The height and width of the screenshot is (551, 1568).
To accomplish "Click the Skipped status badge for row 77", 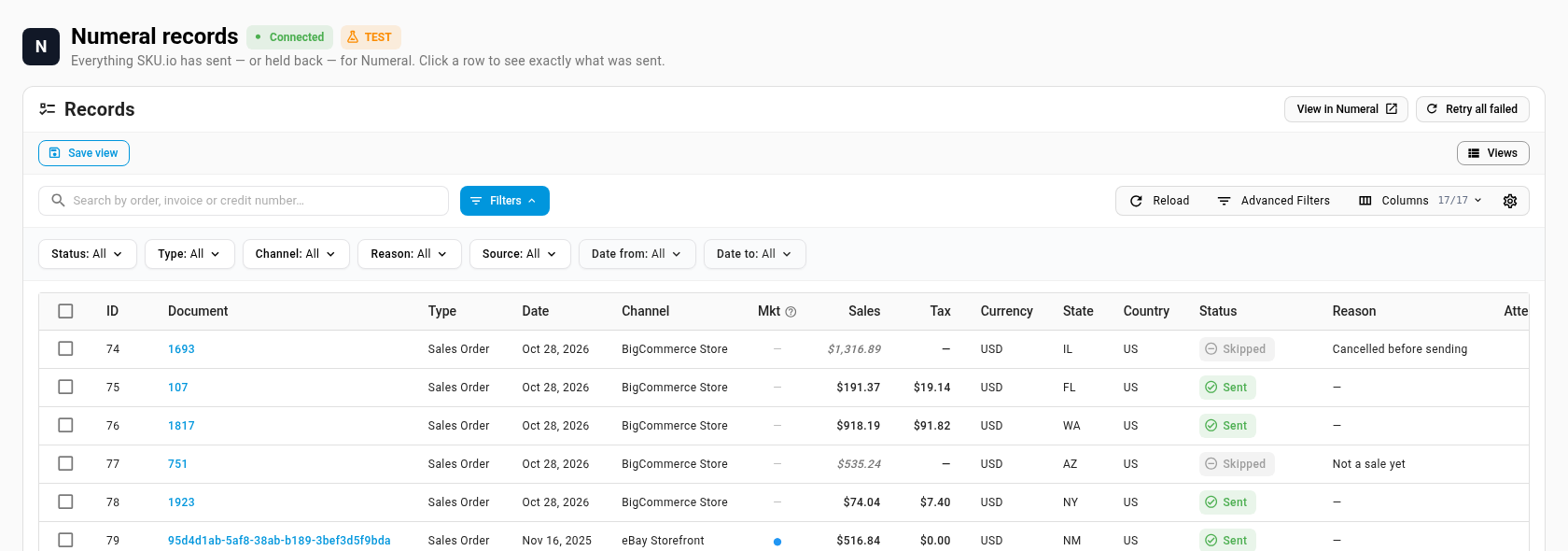I will [x=1237, y=464].
